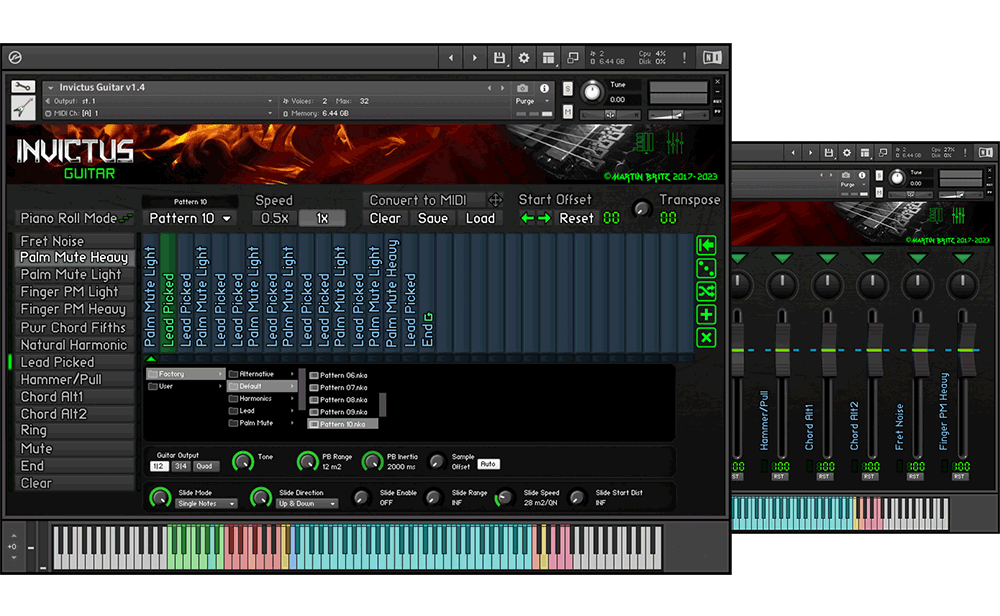The image size is (1000, 616).
Task: Open MIDI channel dropdown
Action: coord(159,113)
